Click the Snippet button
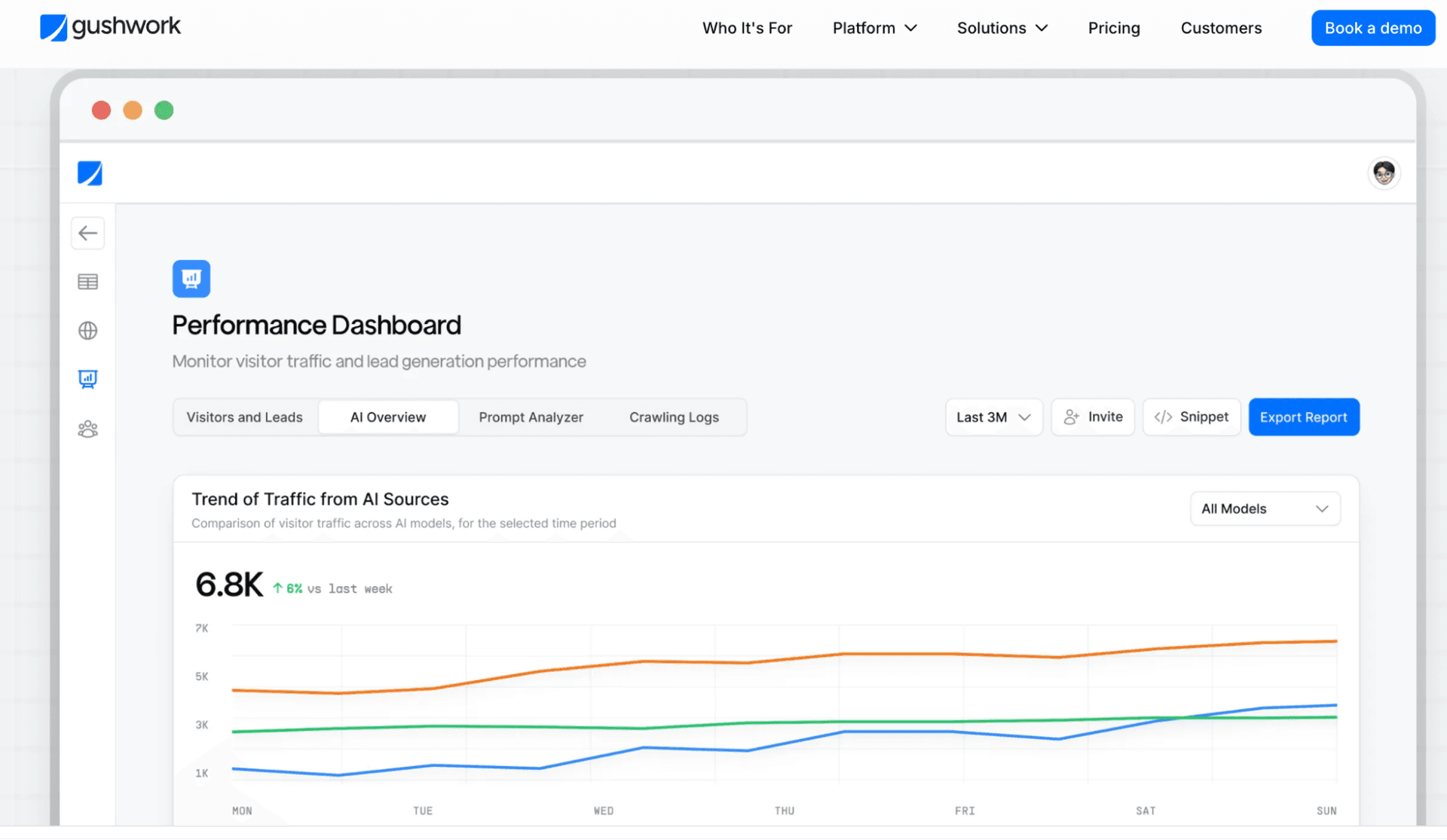Screen dimensions: 1447x840 1192,417
